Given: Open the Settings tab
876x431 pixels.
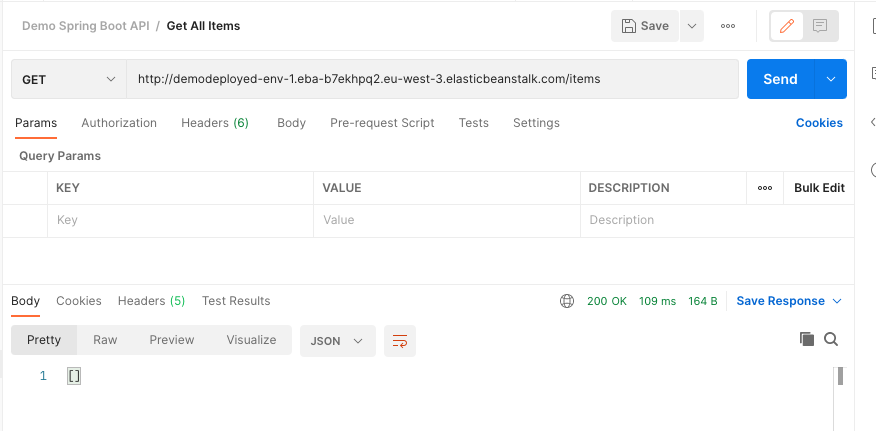Looking at the screenshot, I should coord(536,123).
